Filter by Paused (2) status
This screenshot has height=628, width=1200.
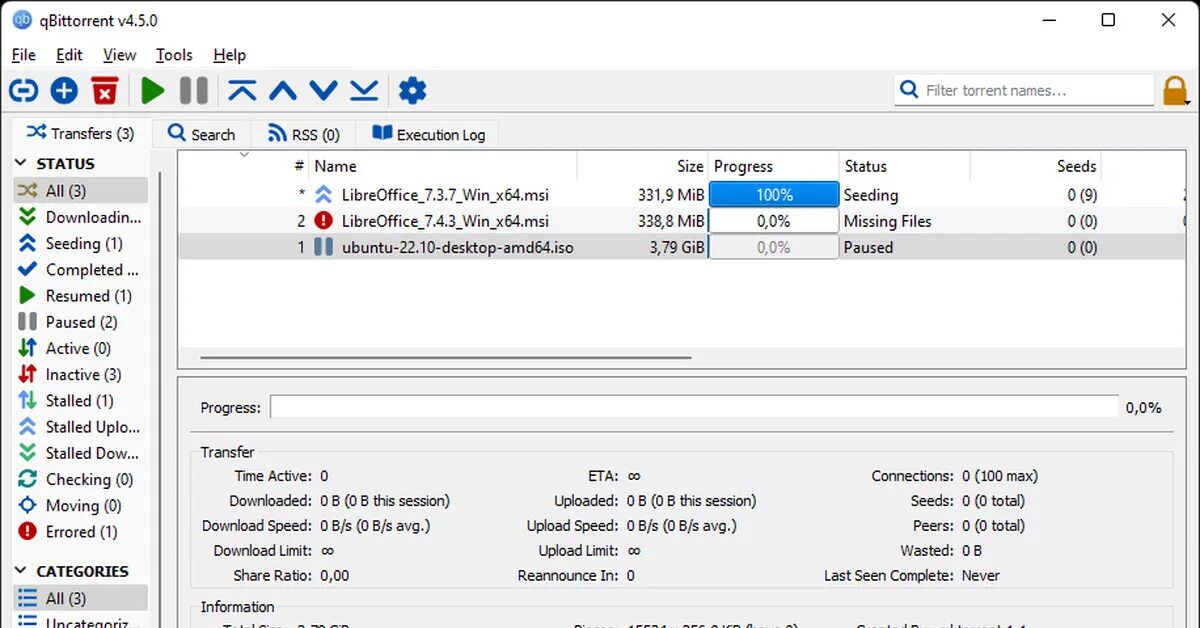pyautogui.click(x=80, y=322)
